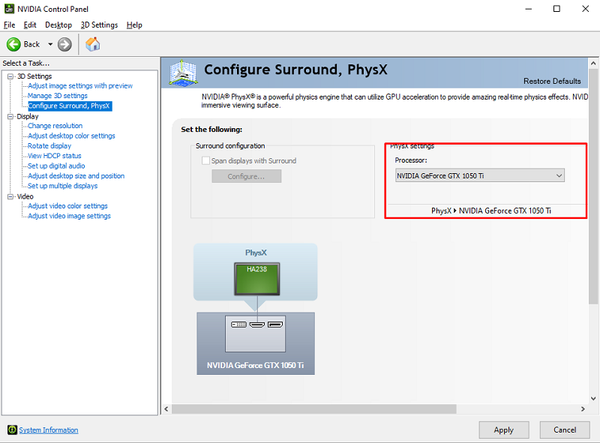Select Manage 3D settings
The height and width of the screenshot is (443, 600).
coord(57,96)
